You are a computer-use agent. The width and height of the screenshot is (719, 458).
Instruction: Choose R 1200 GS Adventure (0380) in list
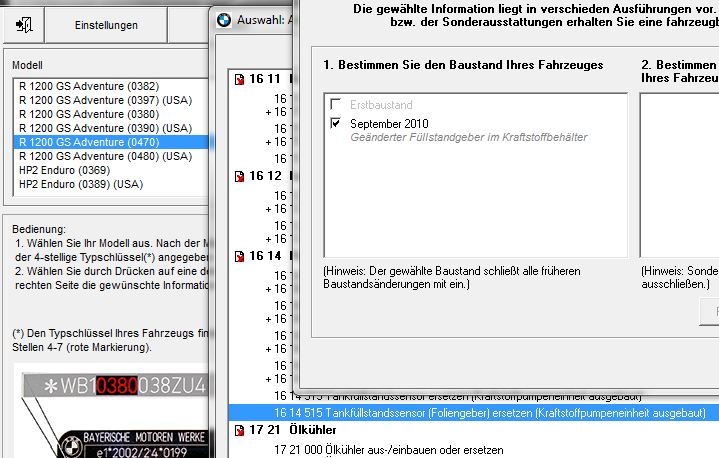[88, 115]
